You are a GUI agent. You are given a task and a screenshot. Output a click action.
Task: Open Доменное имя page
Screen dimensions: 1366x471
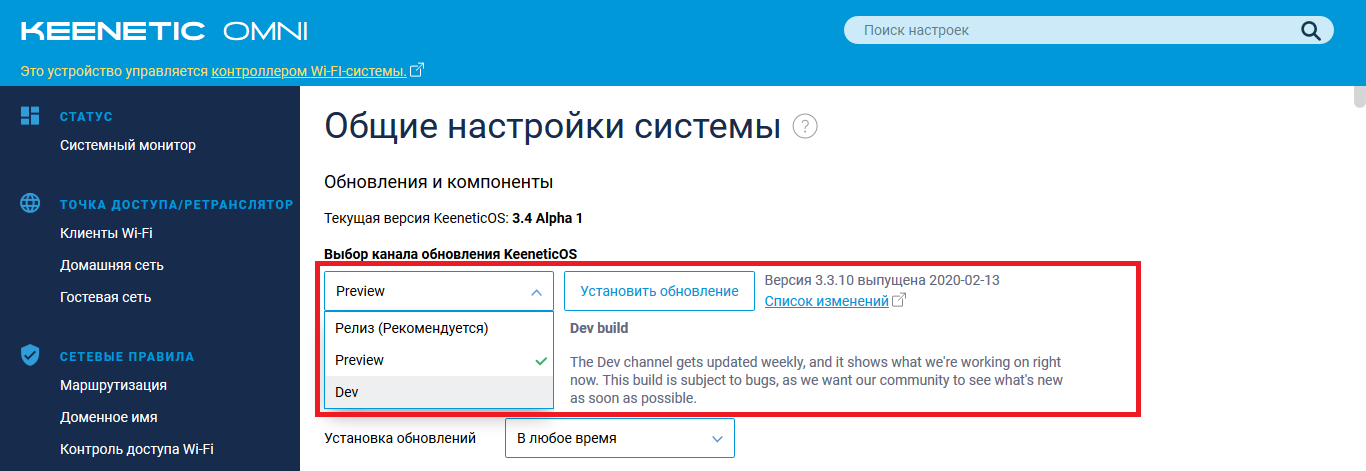click(109, 417)
